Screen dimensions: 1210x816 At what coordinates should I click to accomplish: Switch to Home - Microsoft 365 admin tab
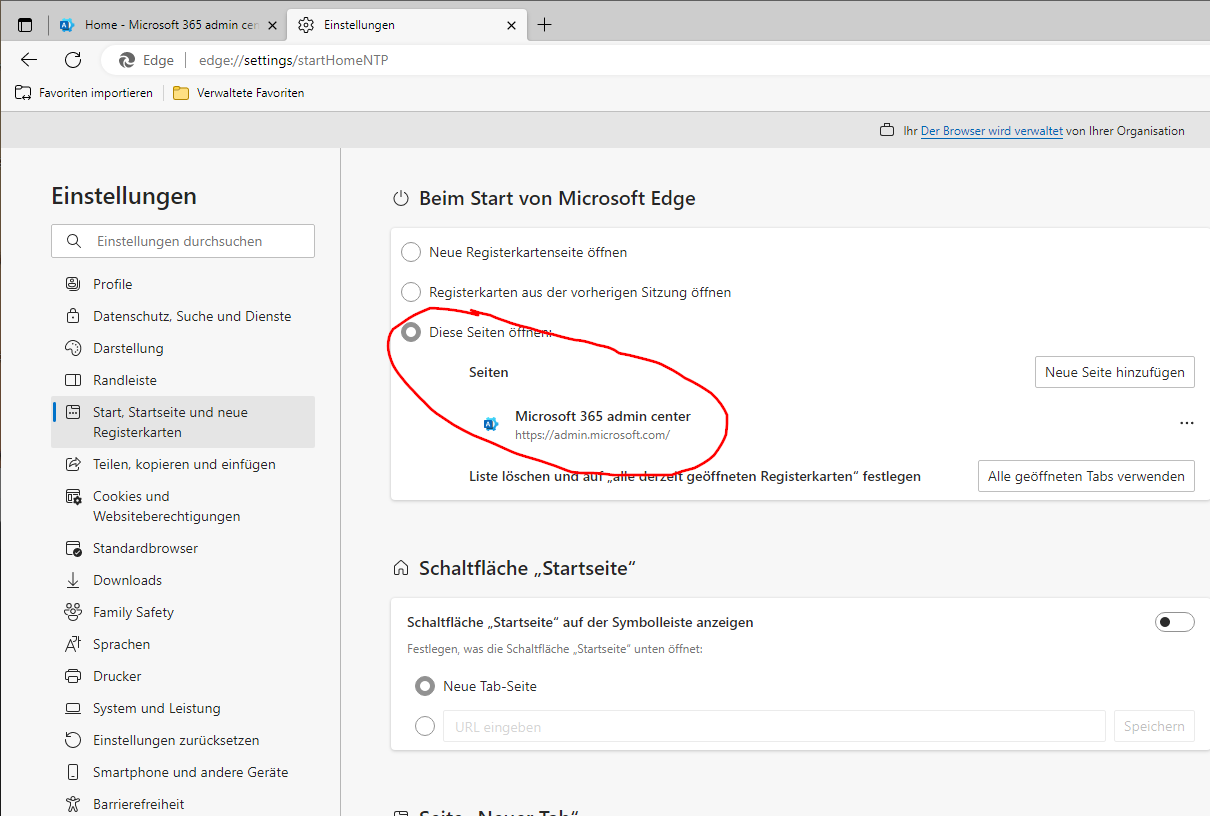(x=168, y=25)
